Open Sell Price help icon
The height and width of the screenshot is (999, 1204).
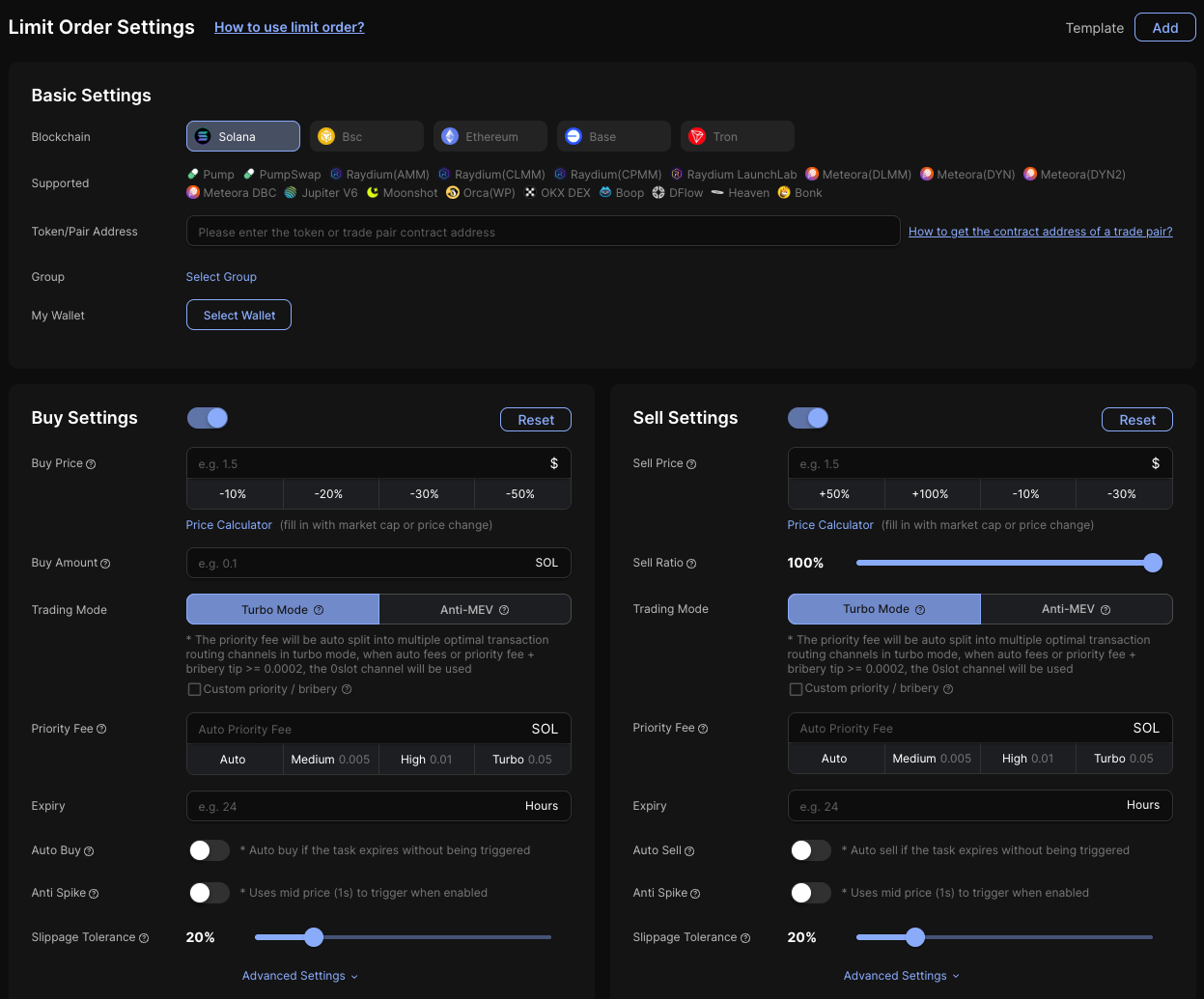click(x=691, y=464)
